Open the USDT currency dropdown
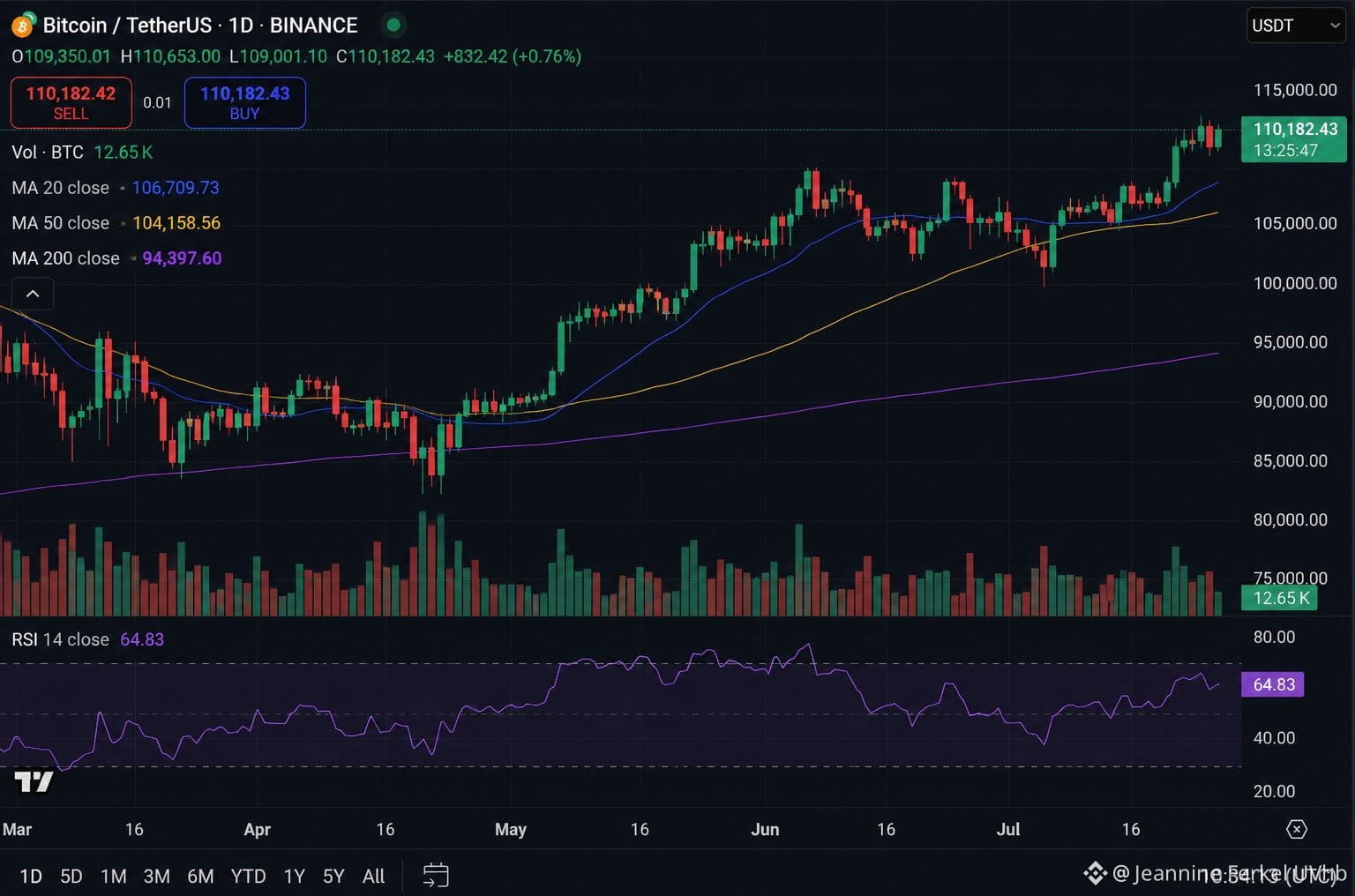Image resolution: width=1355 pixels, height=896 pixels. click(x=1296, y=26)
